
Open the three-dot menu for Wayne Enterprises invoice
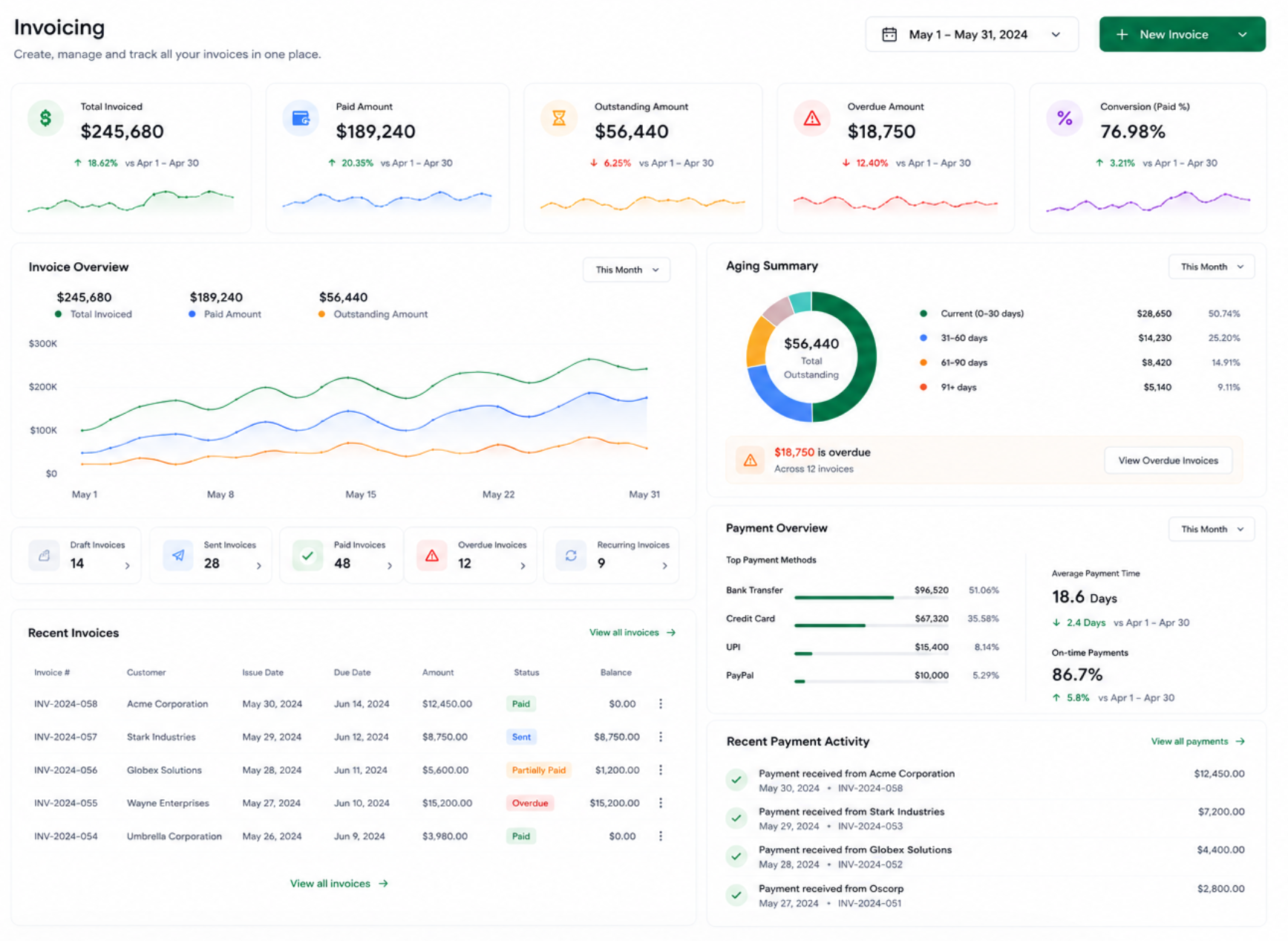click(x=661, y=803)
